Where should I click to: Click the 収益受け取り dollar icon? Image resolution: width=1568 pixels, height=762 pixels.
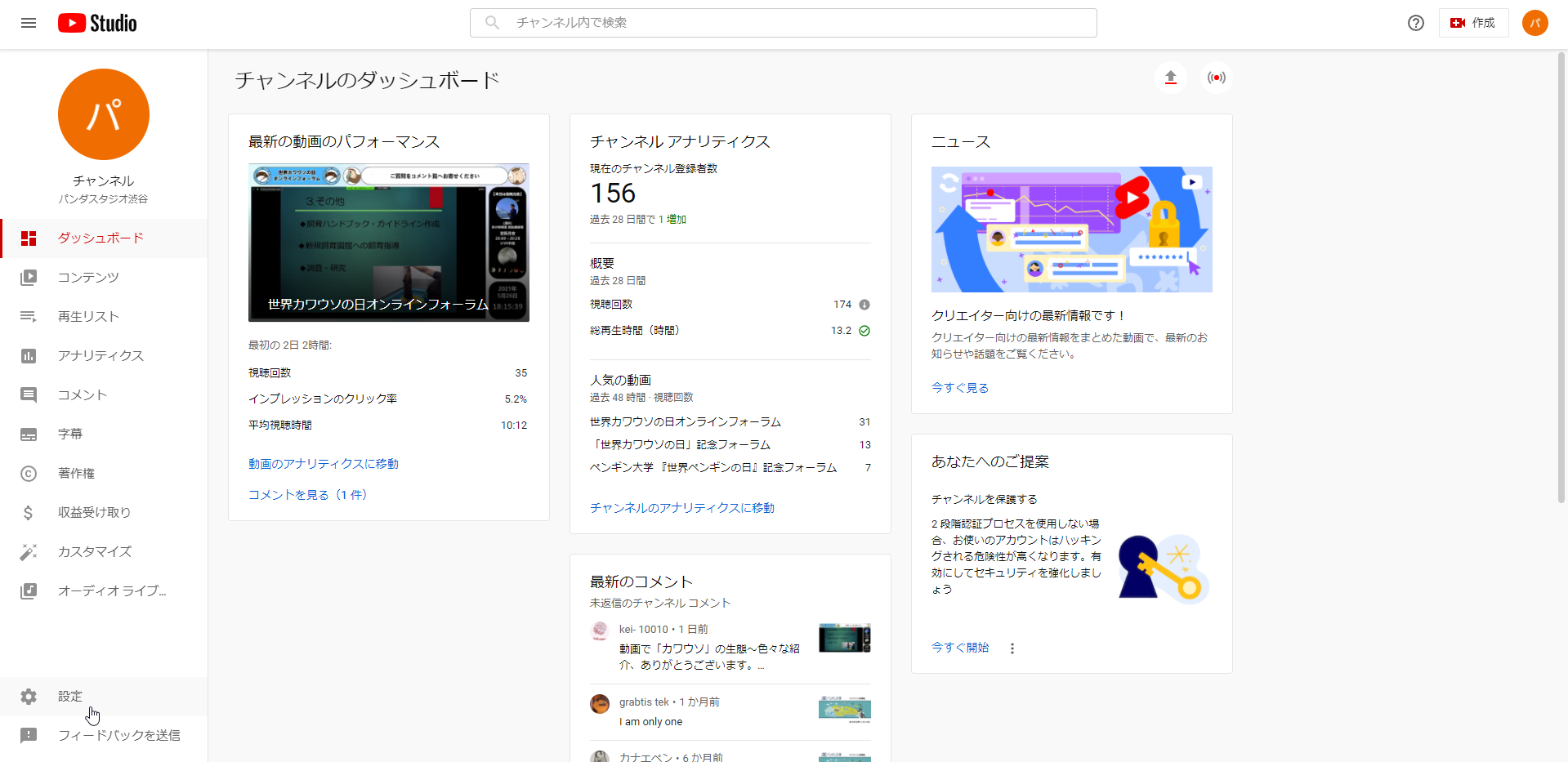pyautogui.click(x=29, y=513)
